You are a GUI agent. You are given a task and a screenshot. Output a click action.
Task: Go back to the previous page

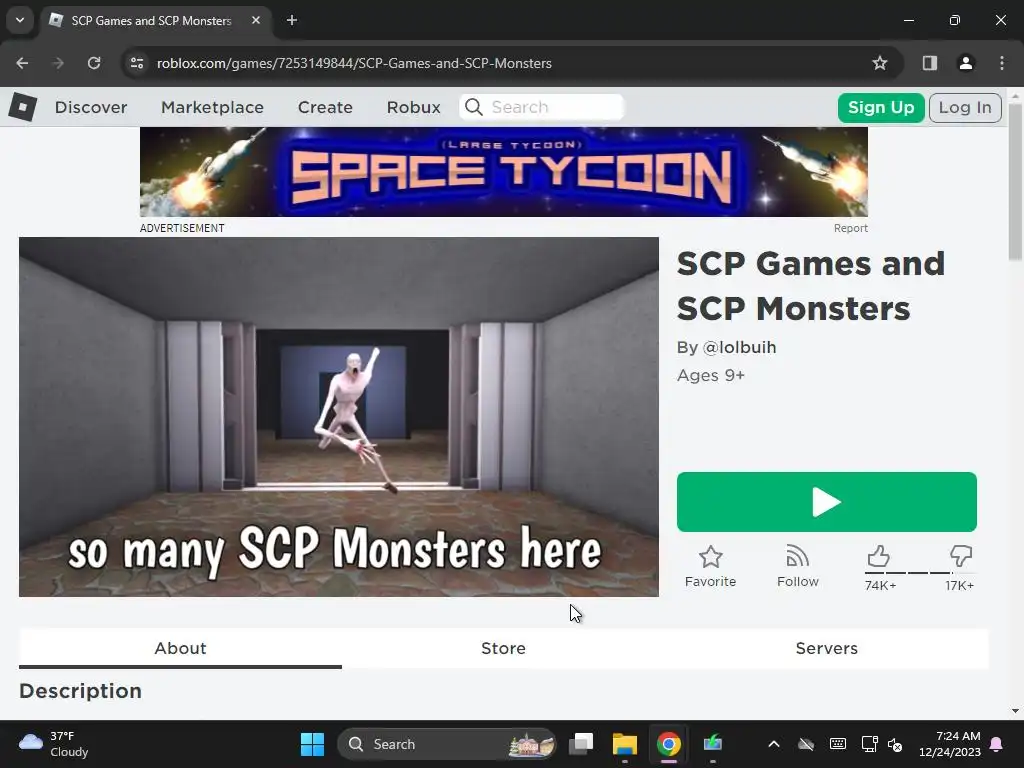click(22, 63)
